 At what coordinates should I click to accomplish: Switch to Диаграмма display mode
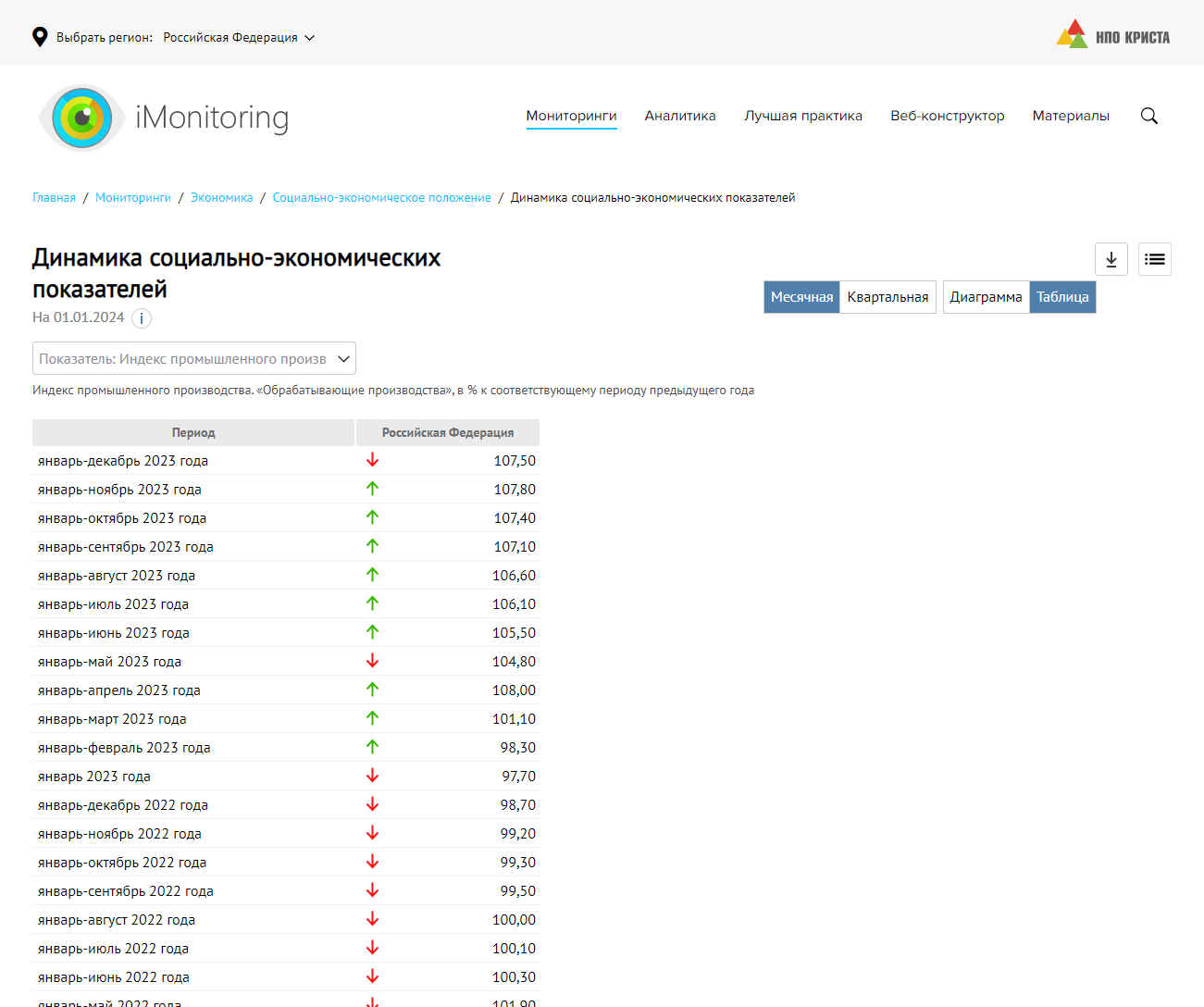click(x=986, y=297)
